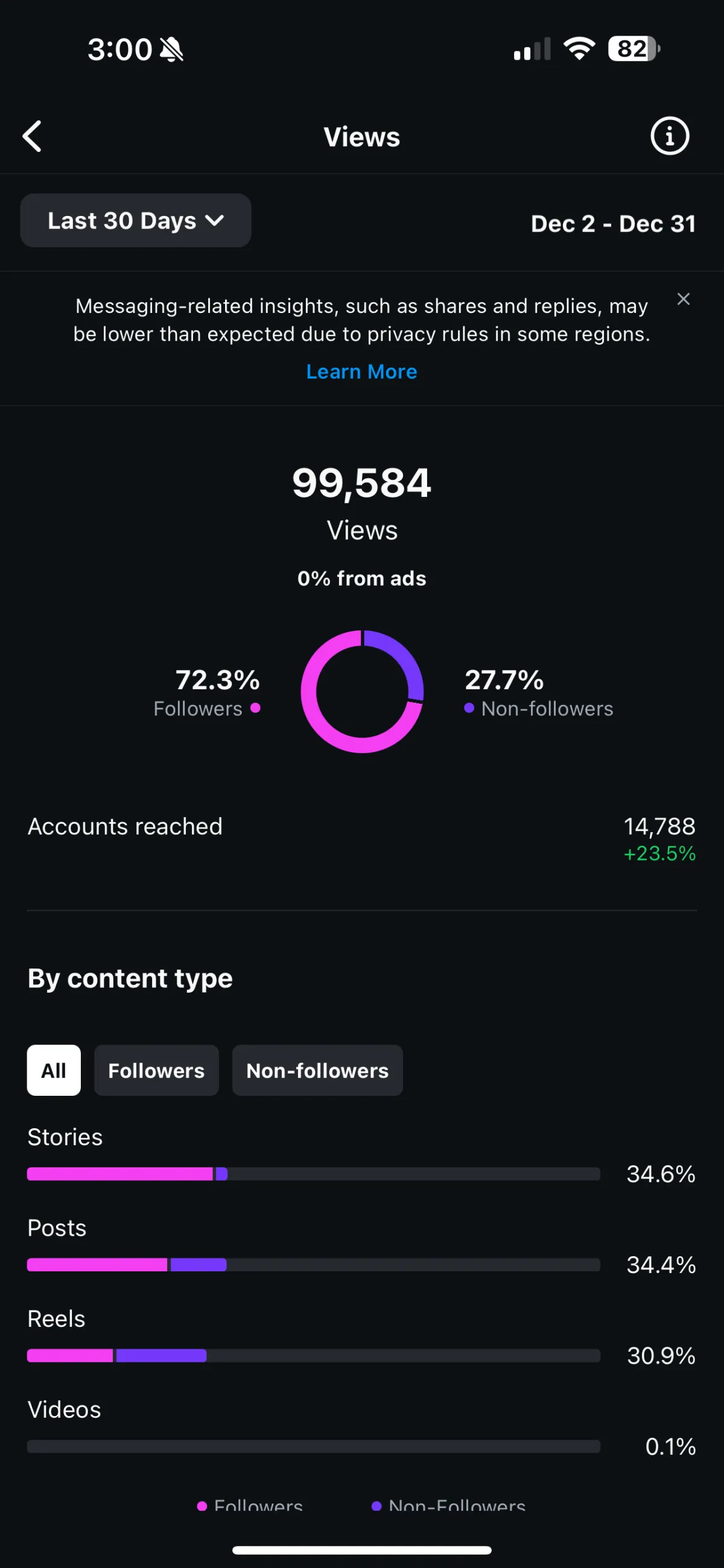Viewport: 724px width, 1568px height.
Task: Tap the Stories percentage bar
Action: click(x=314, y=1174)
